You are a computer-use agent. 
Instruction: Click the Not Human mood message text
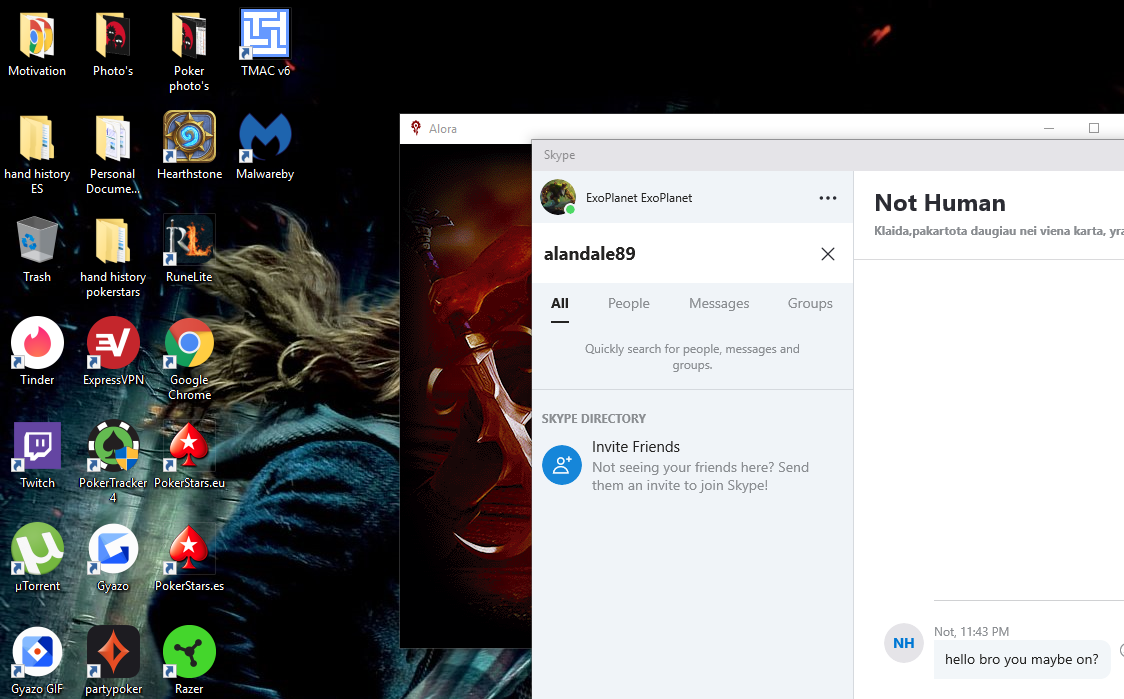tap(999, 231)
